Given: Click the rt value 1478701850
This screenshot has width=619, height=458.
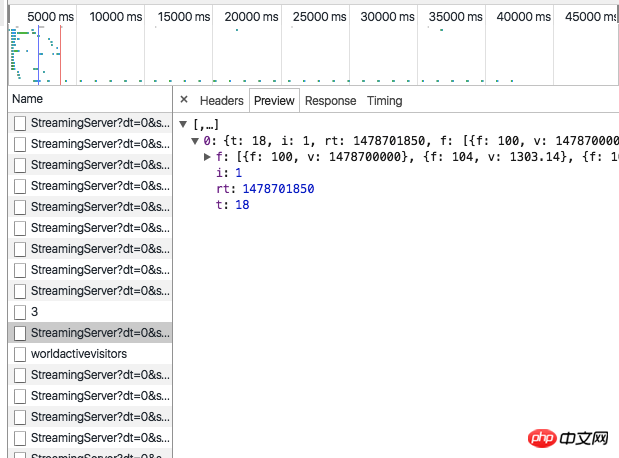Looking at the screenshot, I should pos(278,188).
